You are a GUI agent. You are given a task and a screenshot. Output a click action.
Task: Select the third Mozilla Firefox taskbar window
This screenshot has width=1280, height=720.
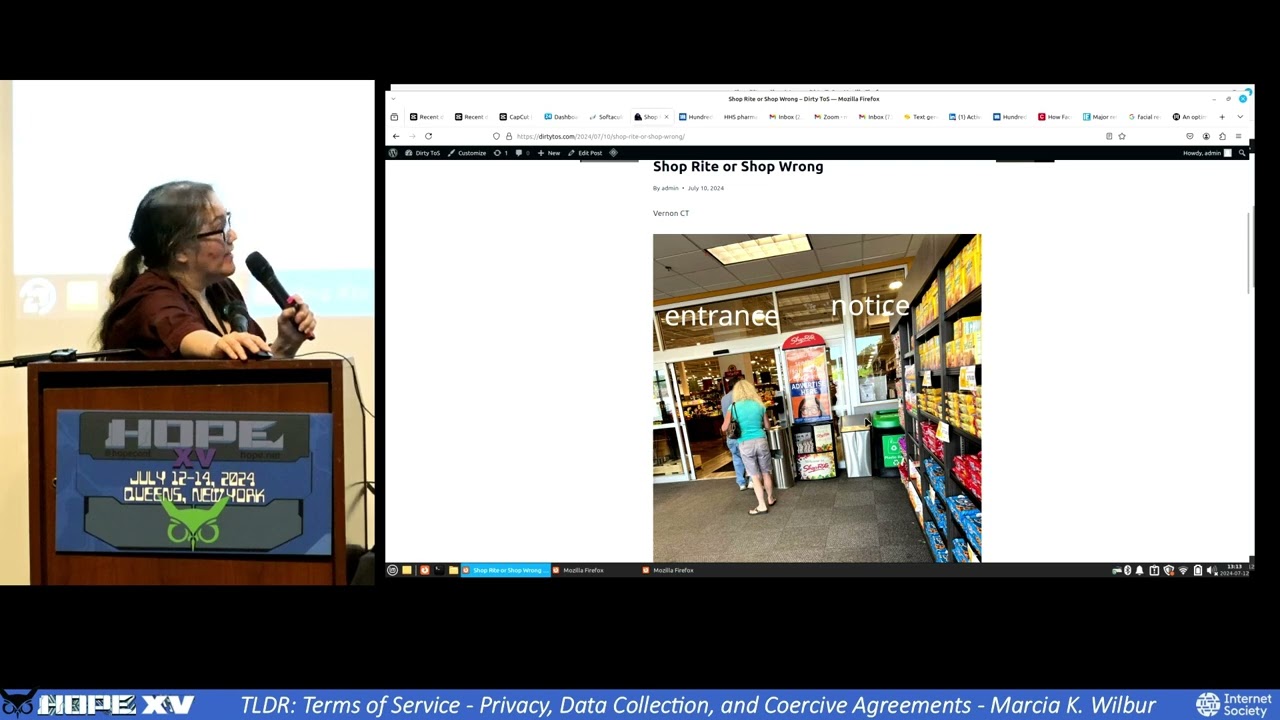click(685, 570)
